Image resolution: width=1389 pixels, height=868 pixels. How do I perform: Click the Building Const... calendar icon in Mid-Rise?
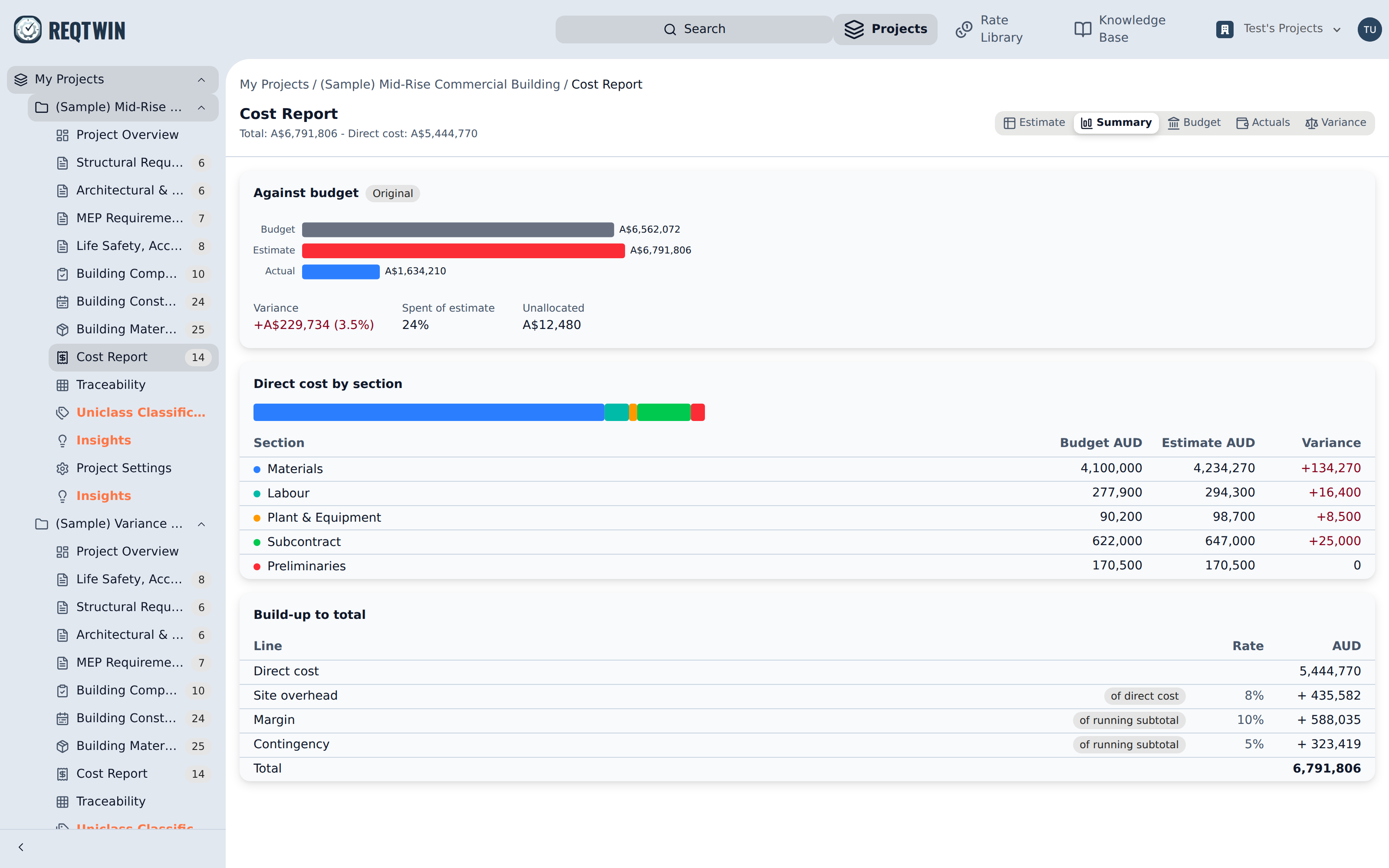tap(63, 302)
